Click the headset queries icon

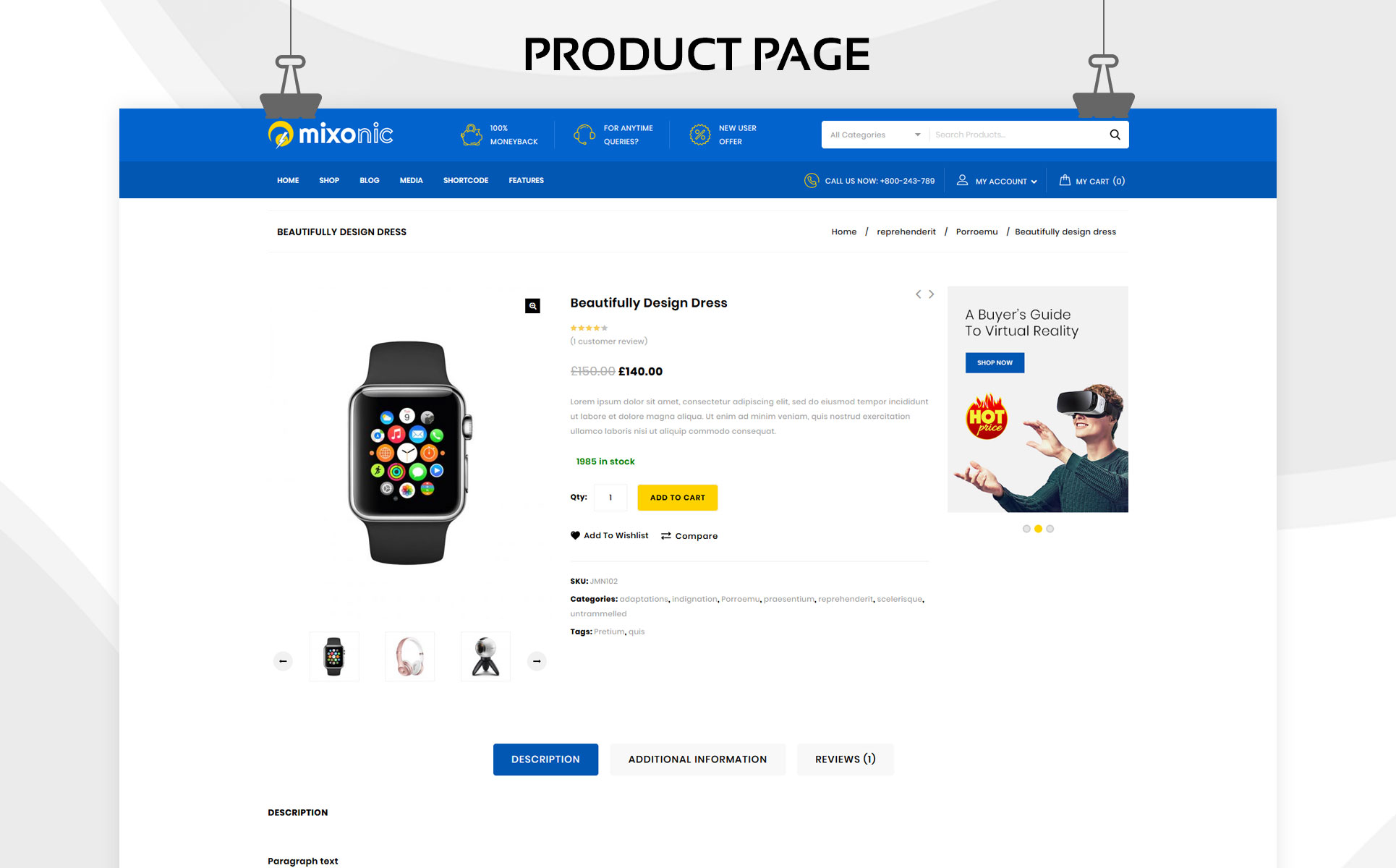pyautogui.click(x=584, y=135)
